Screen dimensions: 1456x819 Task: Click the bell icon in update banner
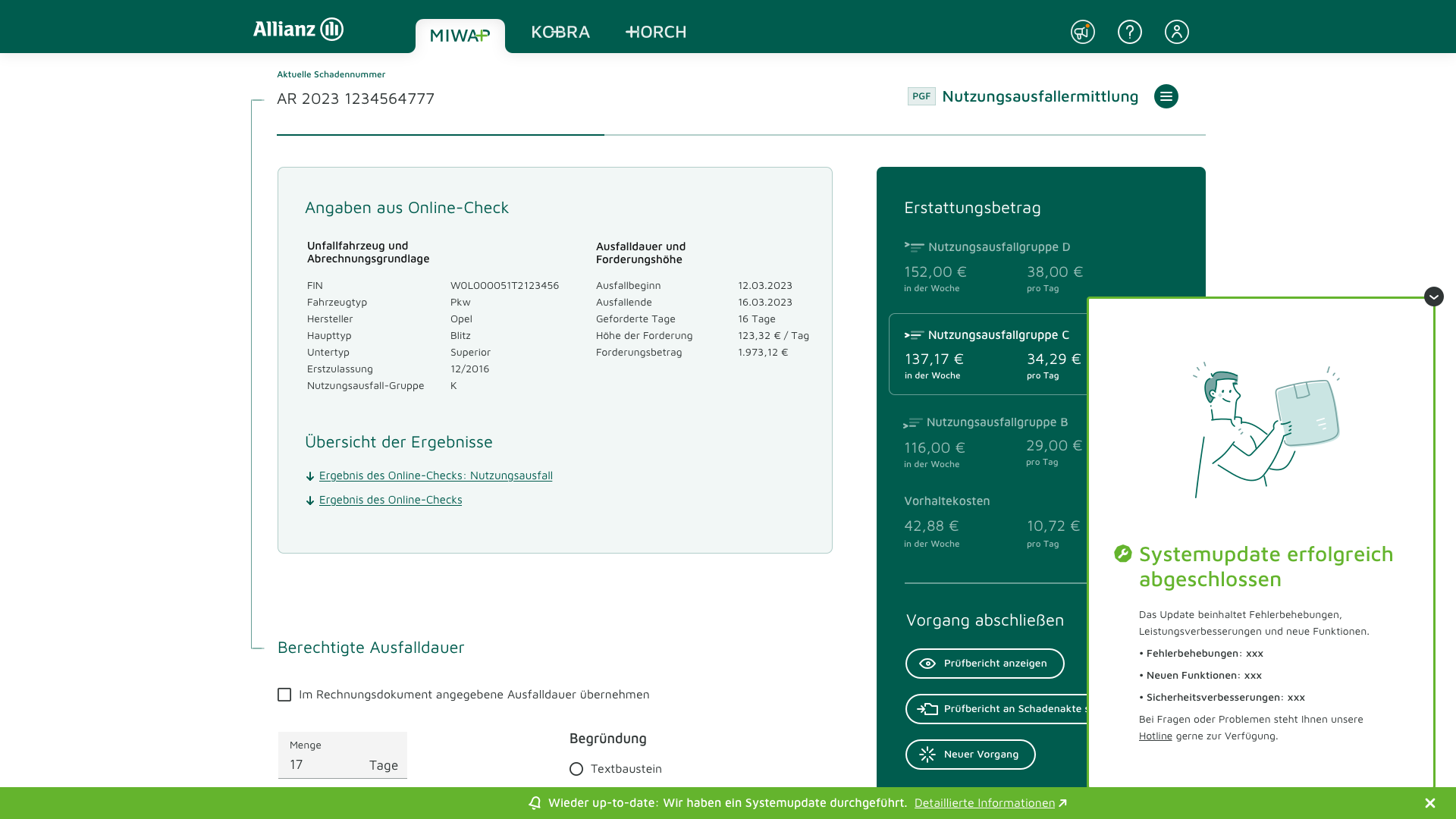coord(535,803)
